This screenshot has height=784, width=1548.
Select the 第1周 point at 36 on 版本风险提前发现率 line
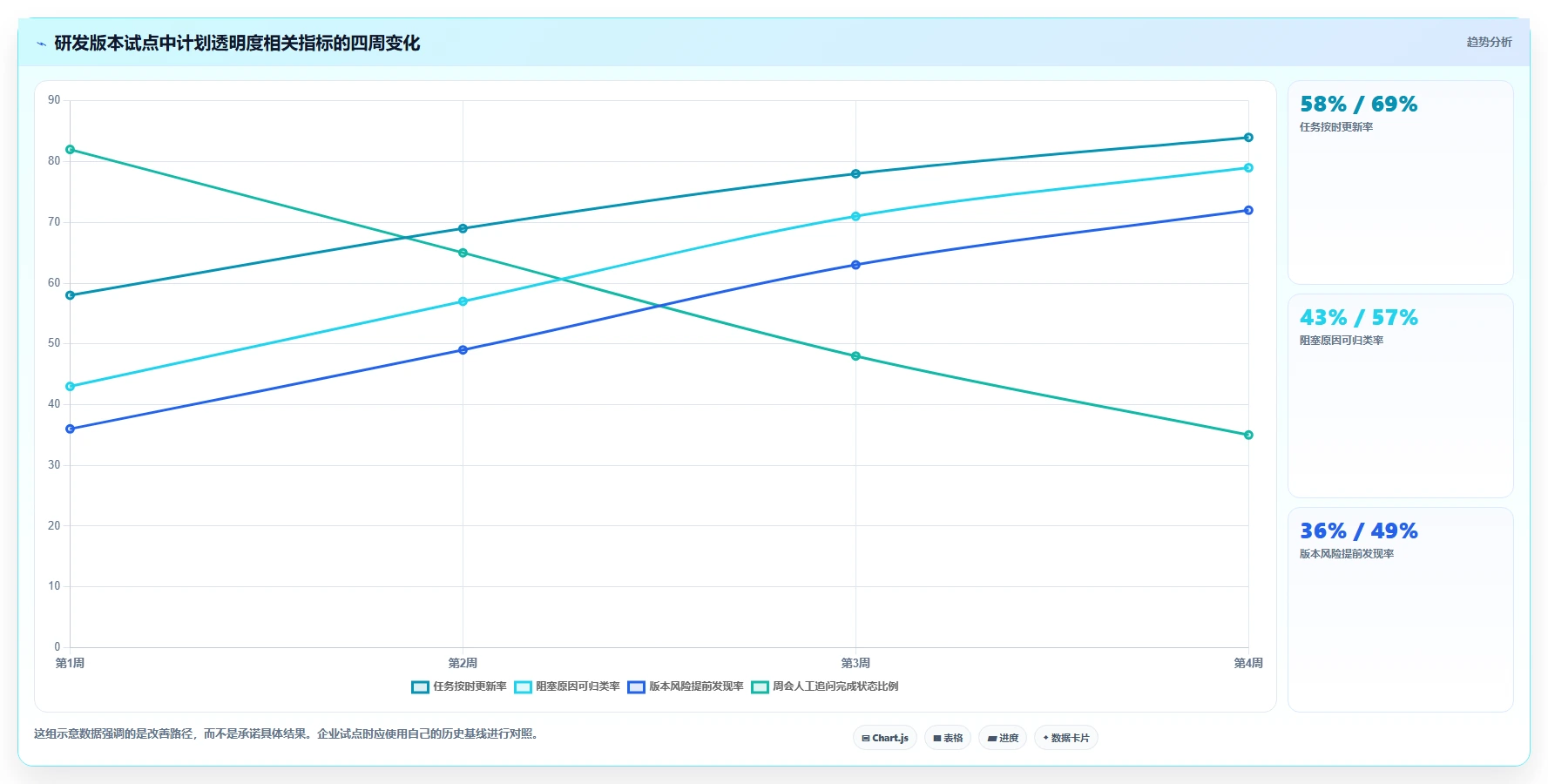(x=71, y=429)
